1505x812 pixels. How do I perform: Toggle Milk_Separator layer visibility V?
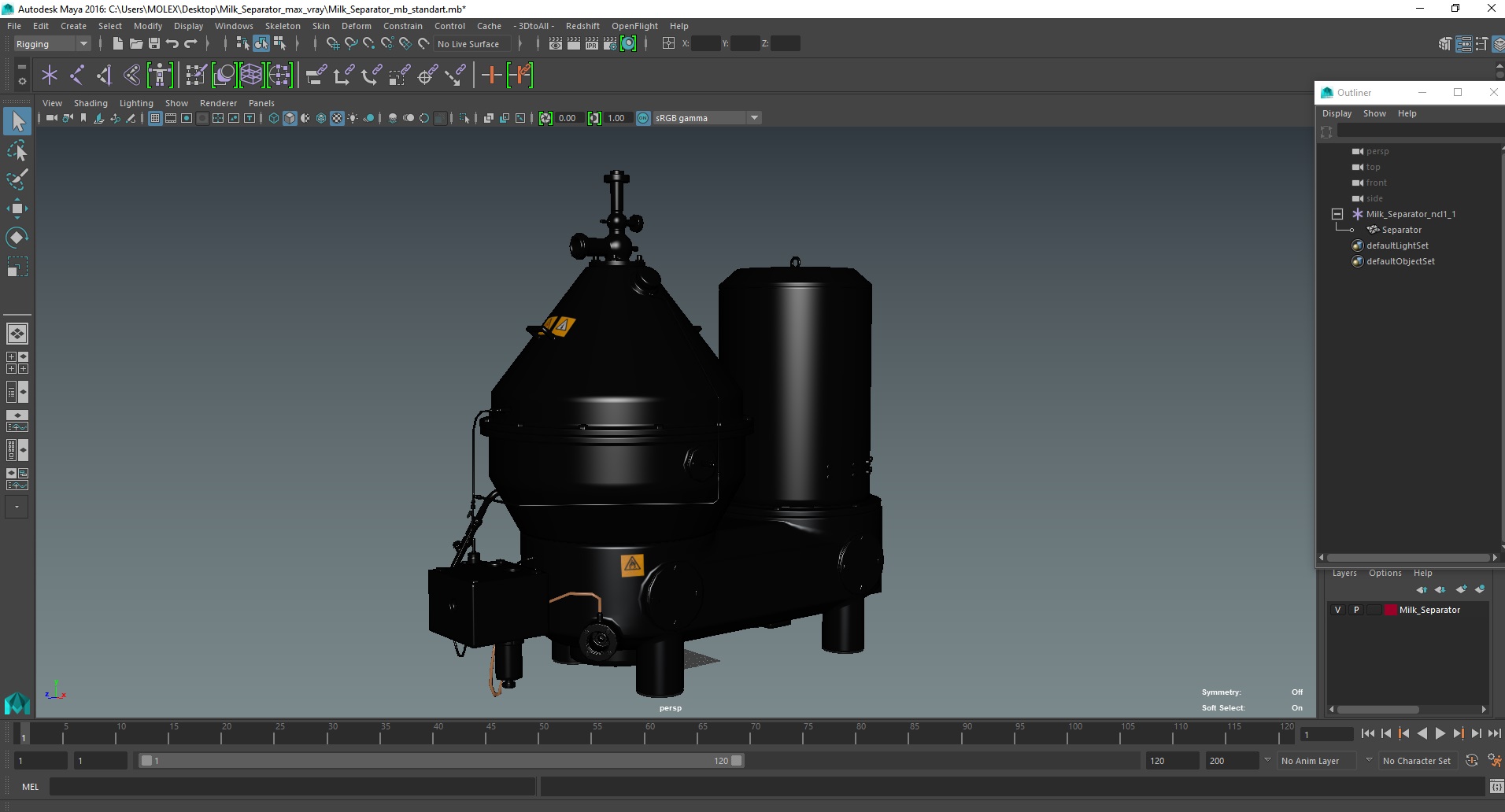[1337, 610]
